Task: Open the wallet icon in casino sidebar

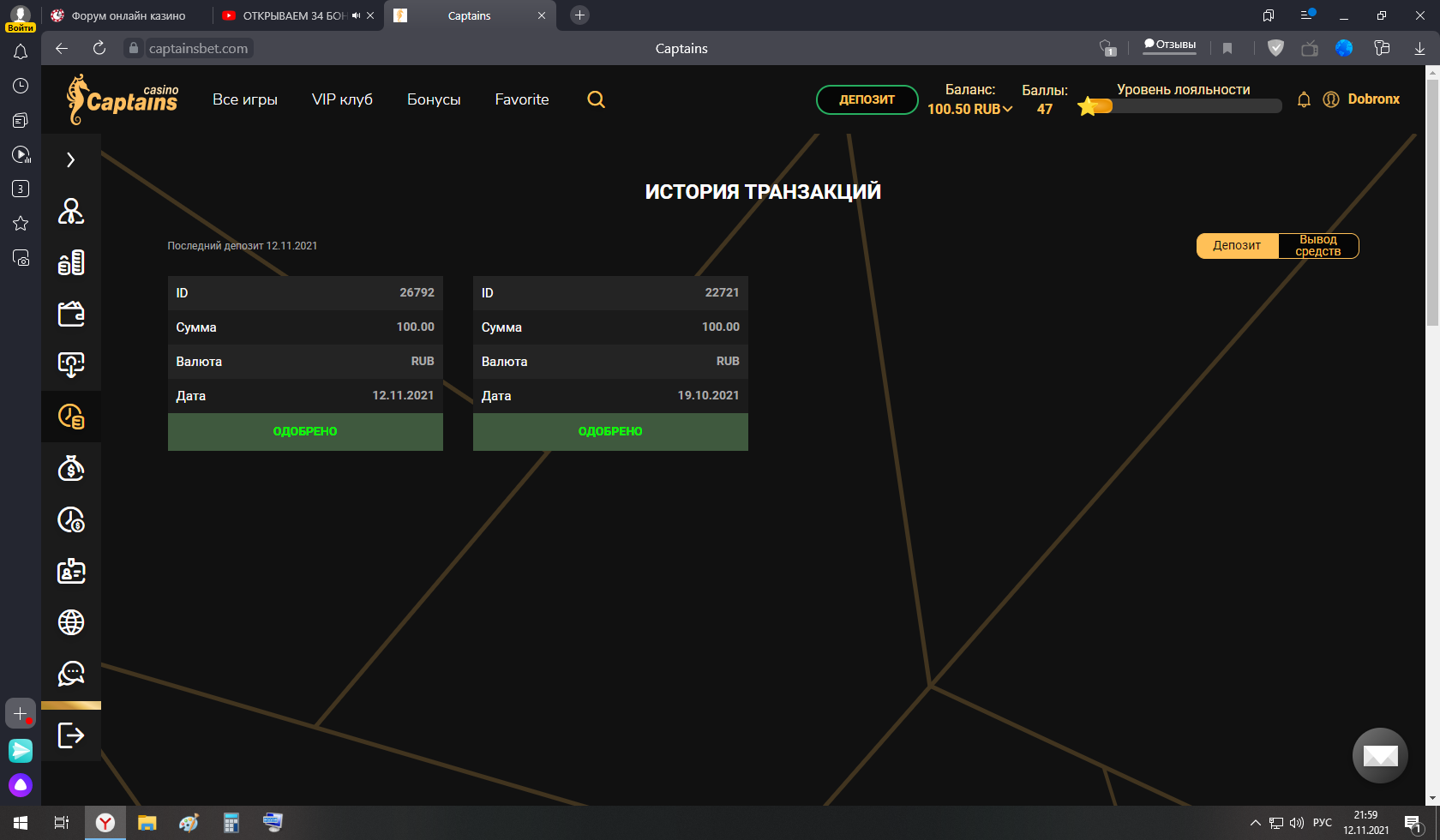Action: click(x=71, y=314)
